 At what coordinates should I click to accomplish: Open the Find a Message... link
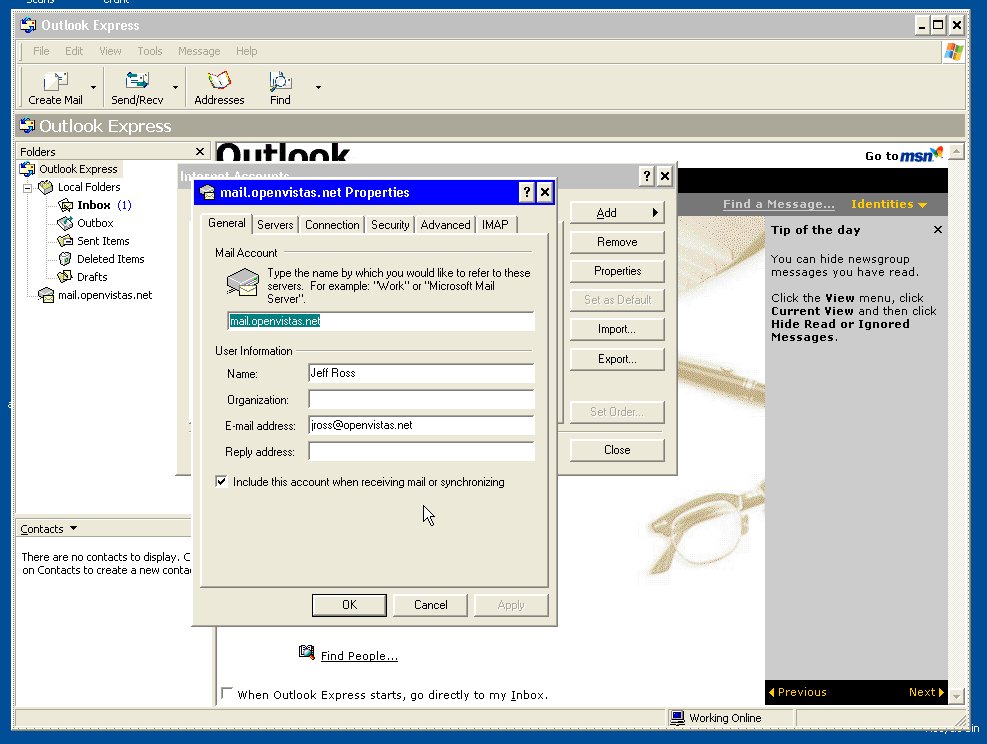779,204
